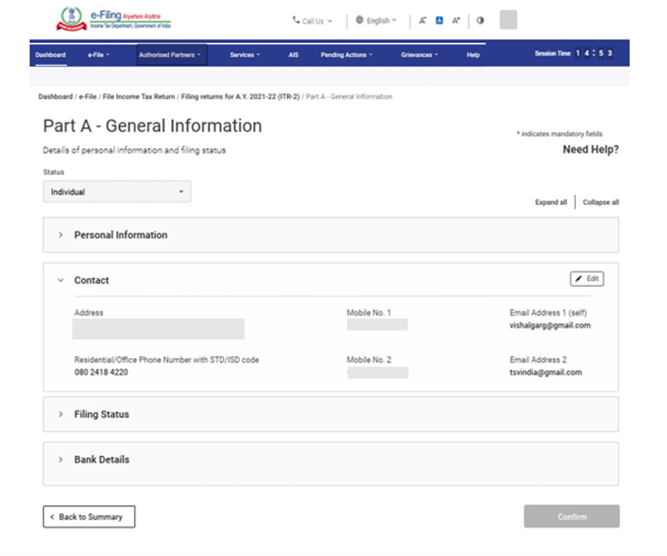Edit the Contact details
667x556 pixels.
click(587, 279)
